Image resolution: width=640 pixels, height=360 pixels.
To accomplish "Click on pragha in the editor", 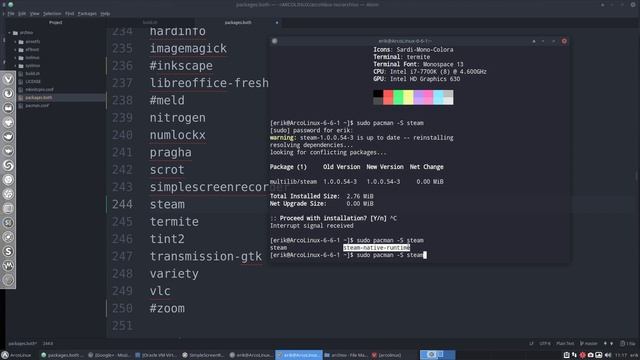I will click(x=170, y=152).
